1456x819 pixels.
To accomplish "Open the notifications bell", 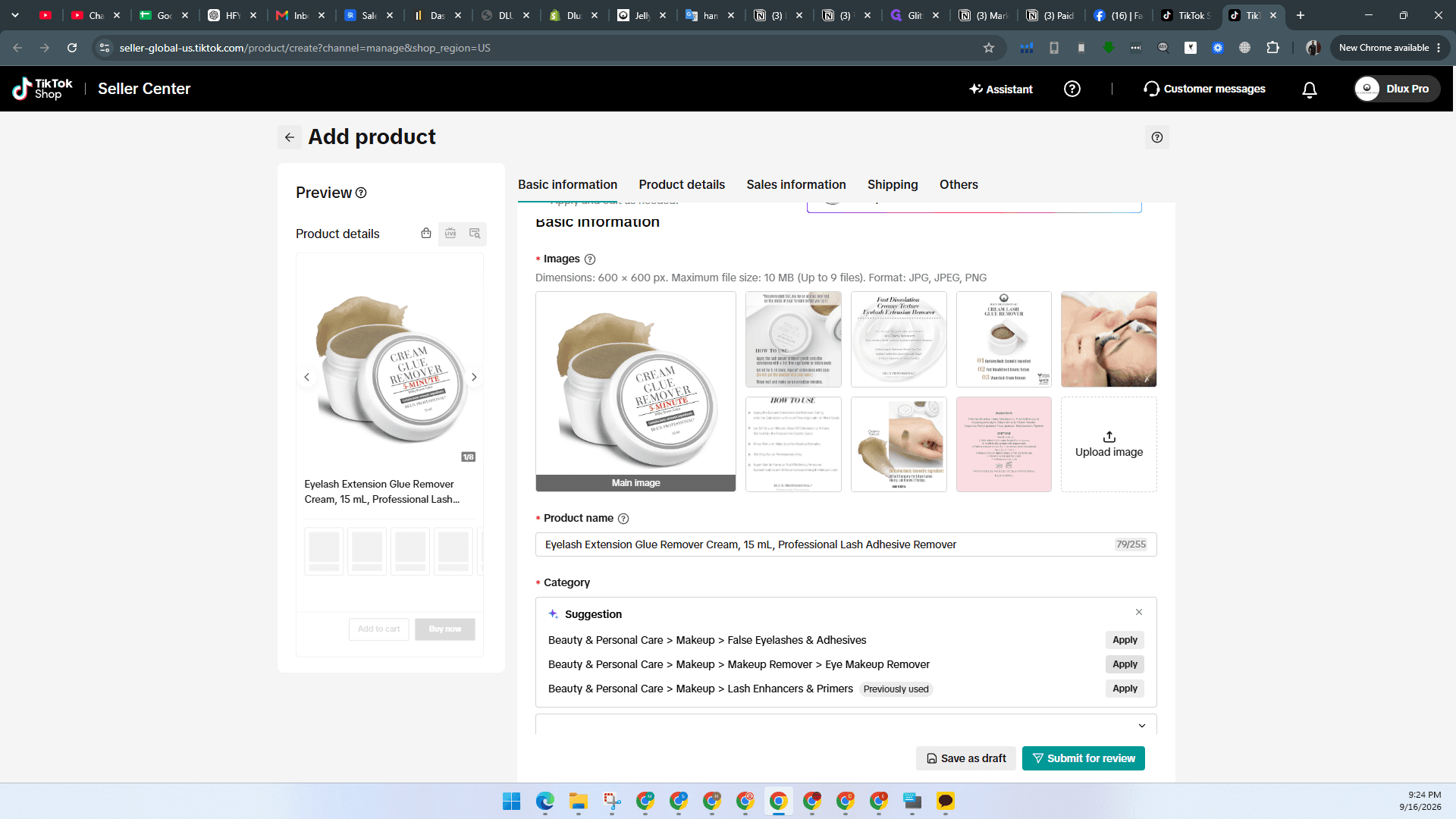I will [x=1309, y=89].
